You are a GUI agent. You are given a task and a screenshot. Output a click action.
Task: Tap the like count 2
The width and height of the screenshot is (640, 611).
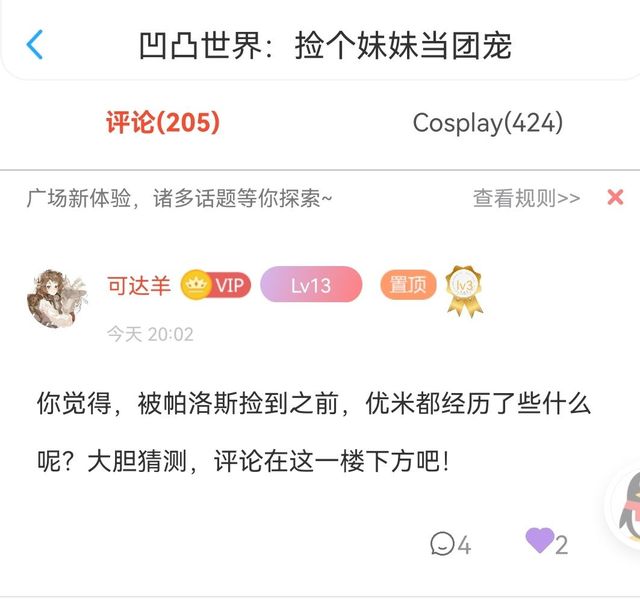562,545
